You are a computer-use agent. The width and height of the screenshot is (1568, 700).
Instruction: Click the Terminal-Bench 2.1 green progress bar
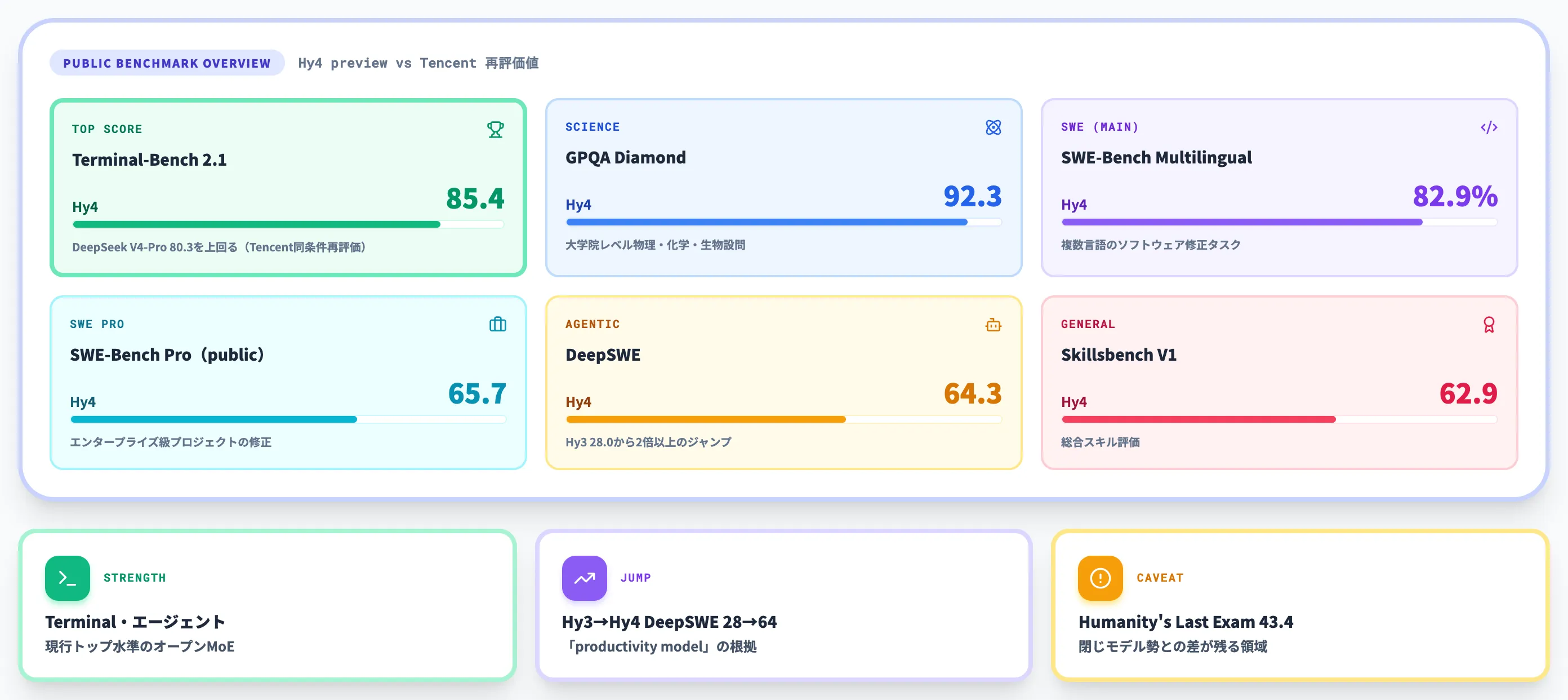click(x=288, y=224)
